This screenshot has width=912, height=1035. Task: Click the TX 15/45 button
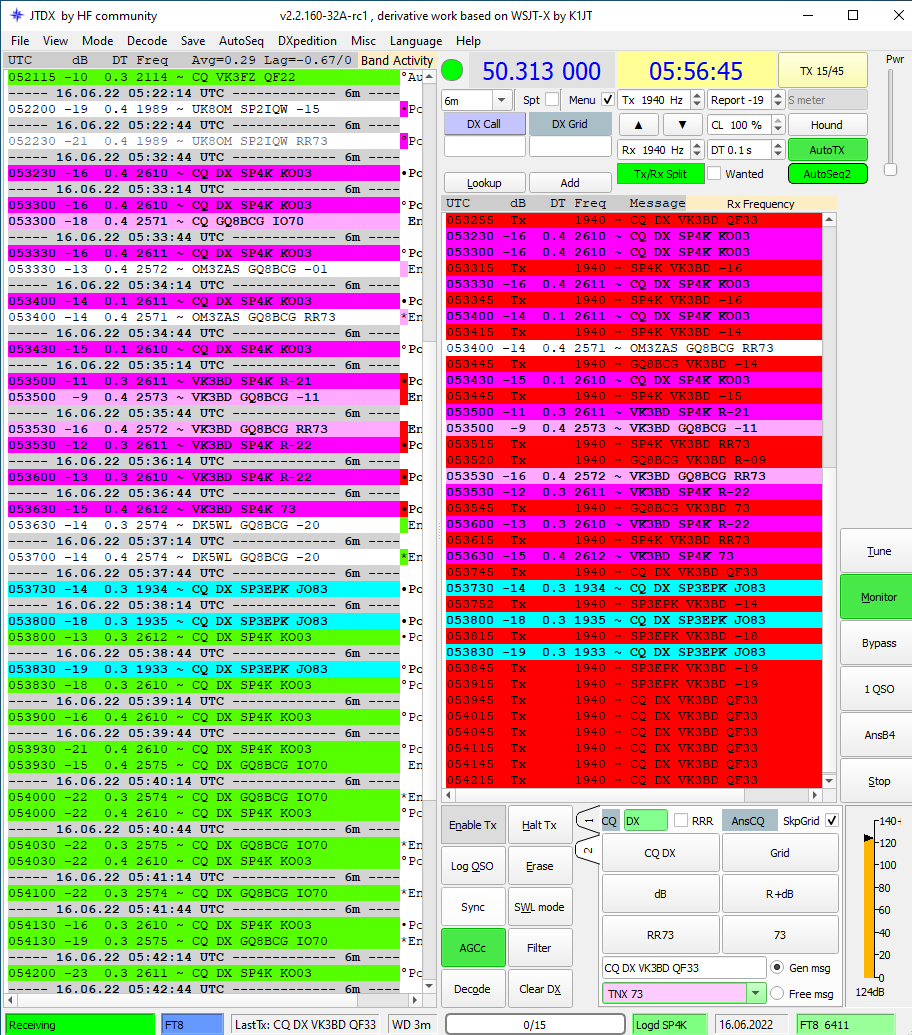[822, 71]
